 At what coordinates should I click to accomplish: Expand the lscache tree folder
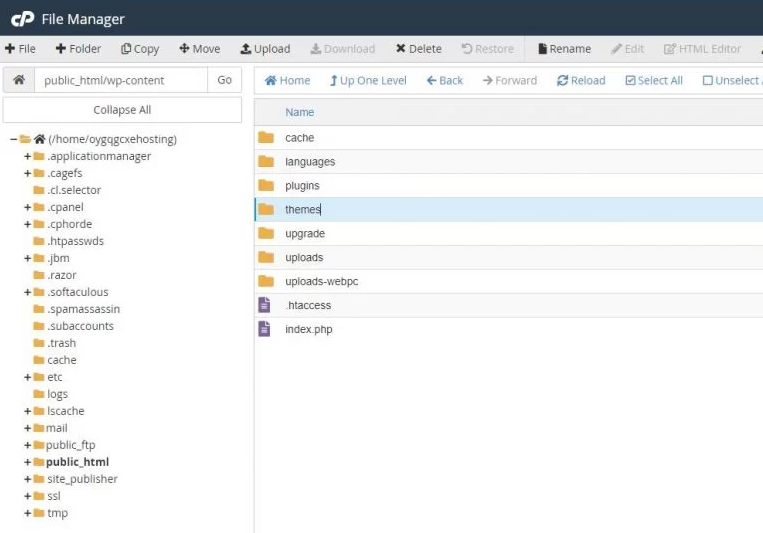[27, 411]
